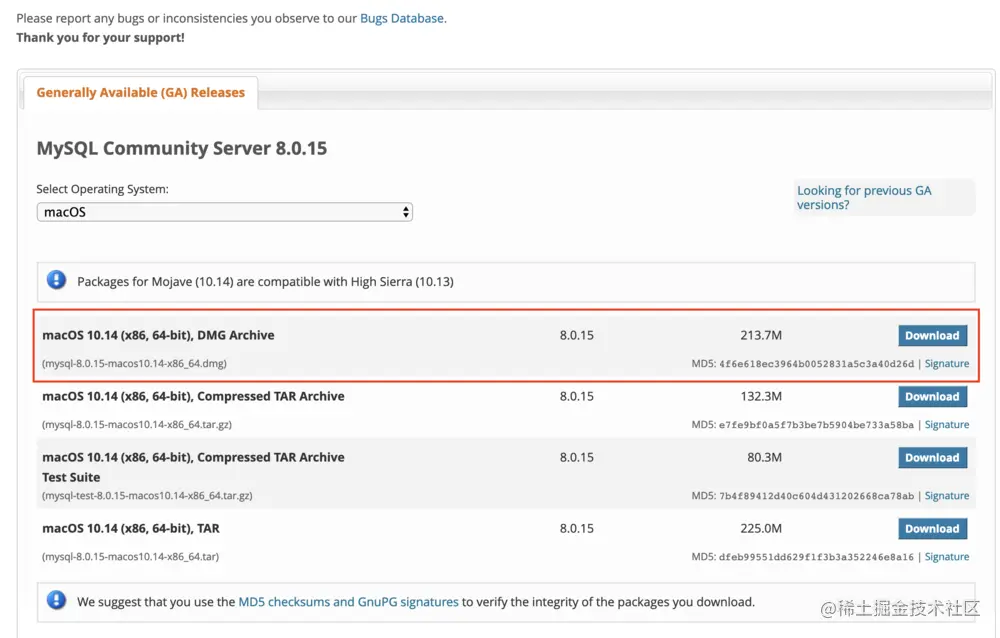The image size is (1000, 638).
Task: Select the 80.3M size value
Action: 764,458
